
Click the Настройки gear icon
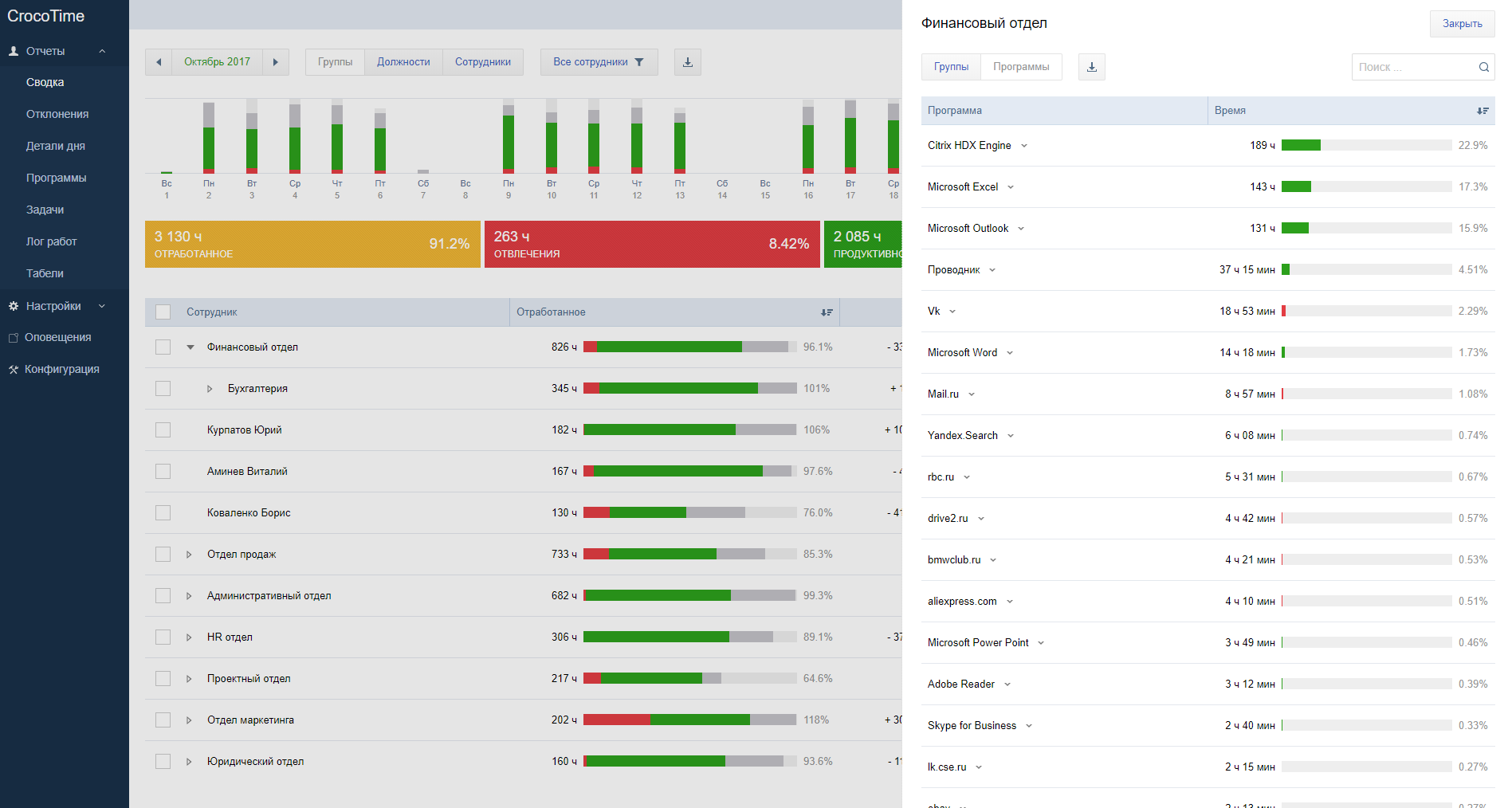[x=14, y=306]
